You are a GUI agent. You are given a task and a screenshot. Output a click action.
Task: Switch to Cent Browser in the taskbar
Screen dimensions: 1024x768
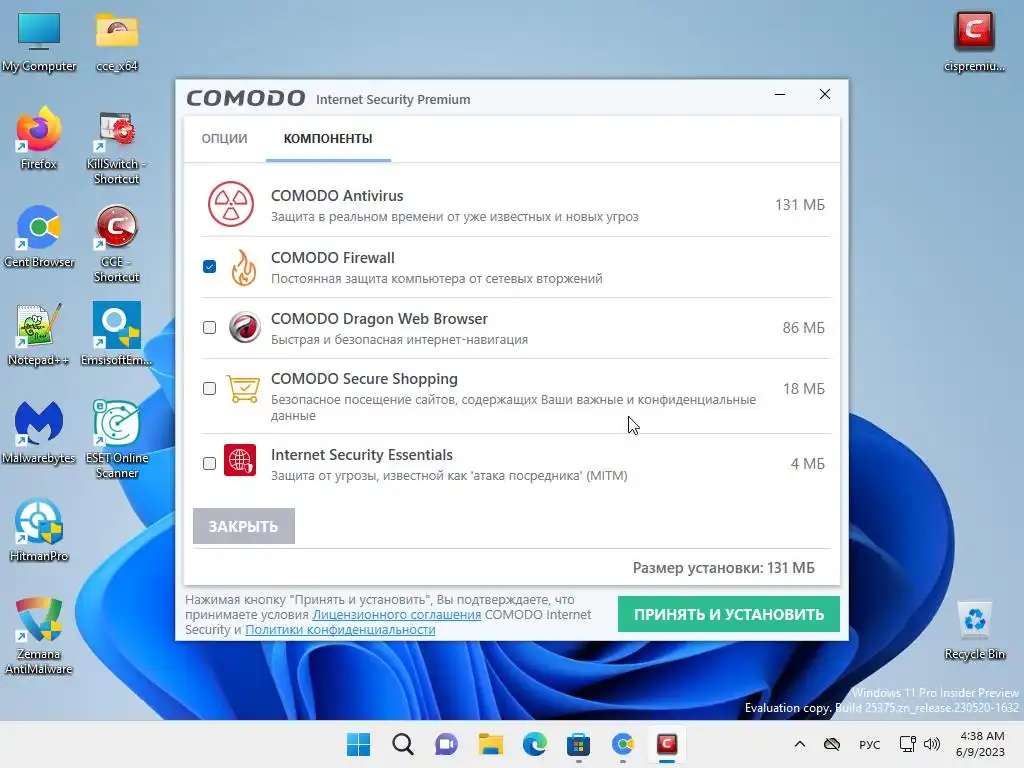622,744
